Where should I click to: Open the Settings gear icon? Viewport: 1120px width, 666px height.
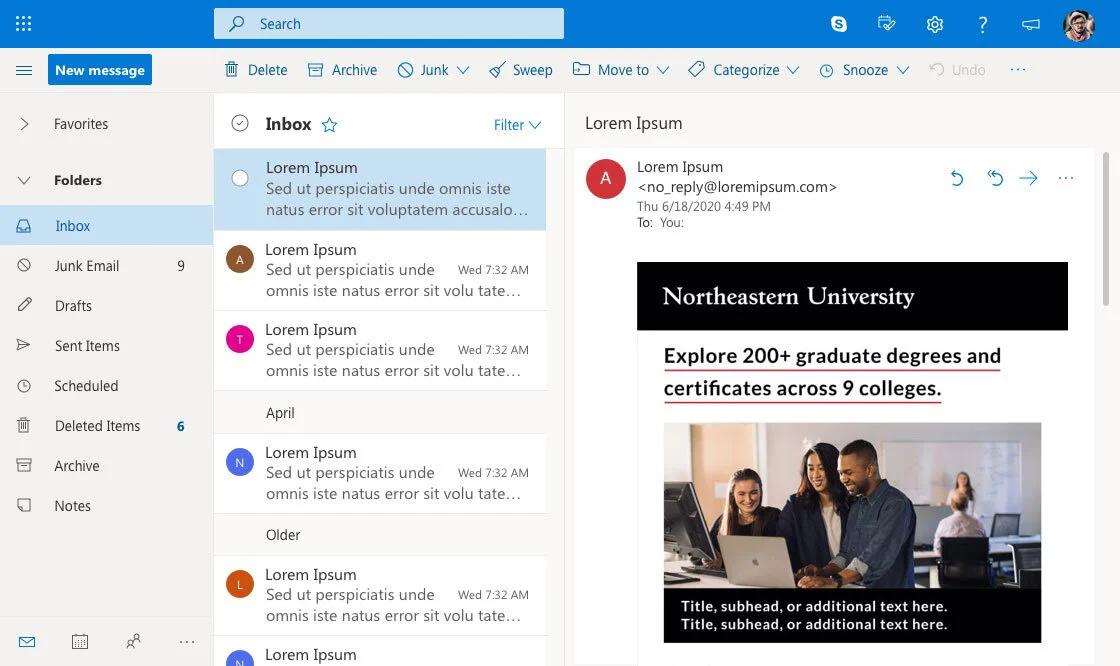[934, 24]
